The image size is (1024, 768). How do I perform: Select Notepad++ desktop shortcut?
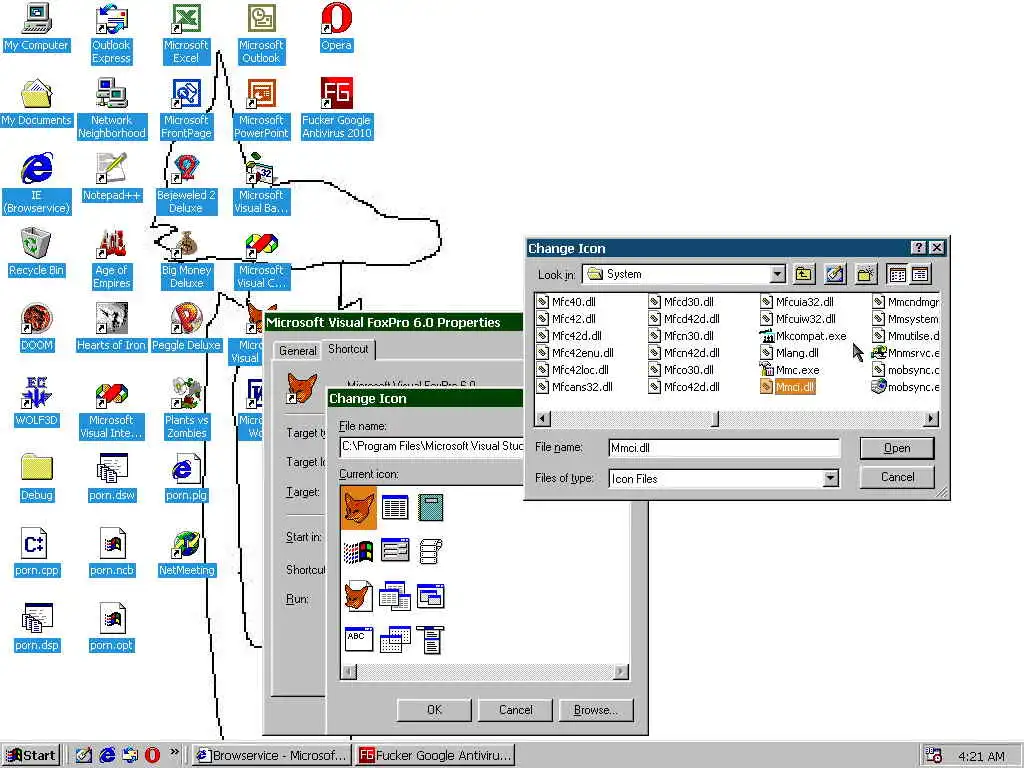(111, 178)
